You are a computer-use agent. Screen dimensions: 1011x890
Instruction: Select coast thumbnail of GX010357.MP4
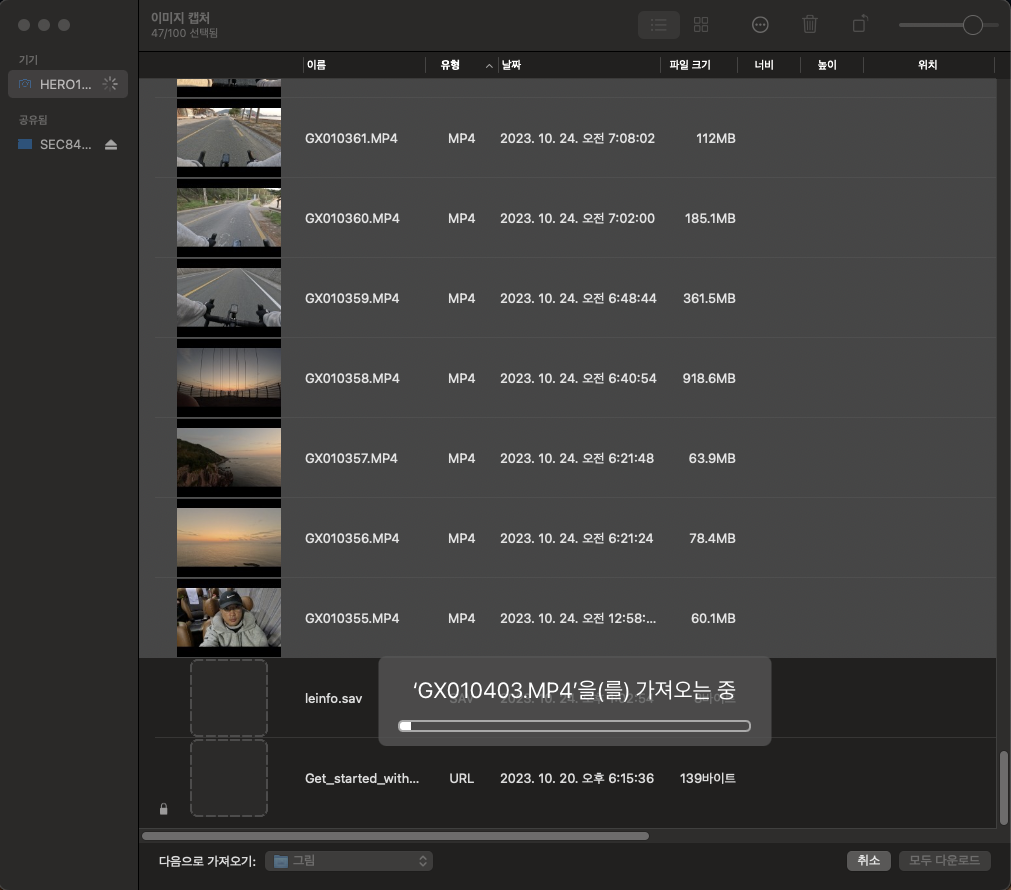click(x=229, y=458)
